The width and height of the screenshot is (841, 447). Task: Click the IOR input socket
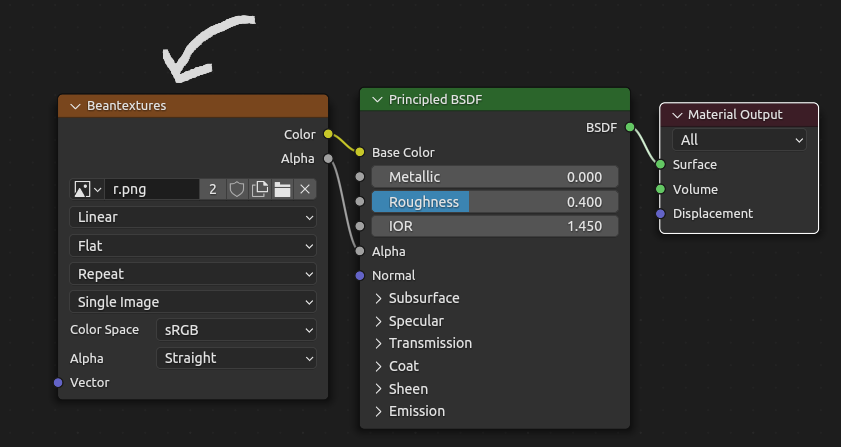pyautogui.click(x=360, y=226)
